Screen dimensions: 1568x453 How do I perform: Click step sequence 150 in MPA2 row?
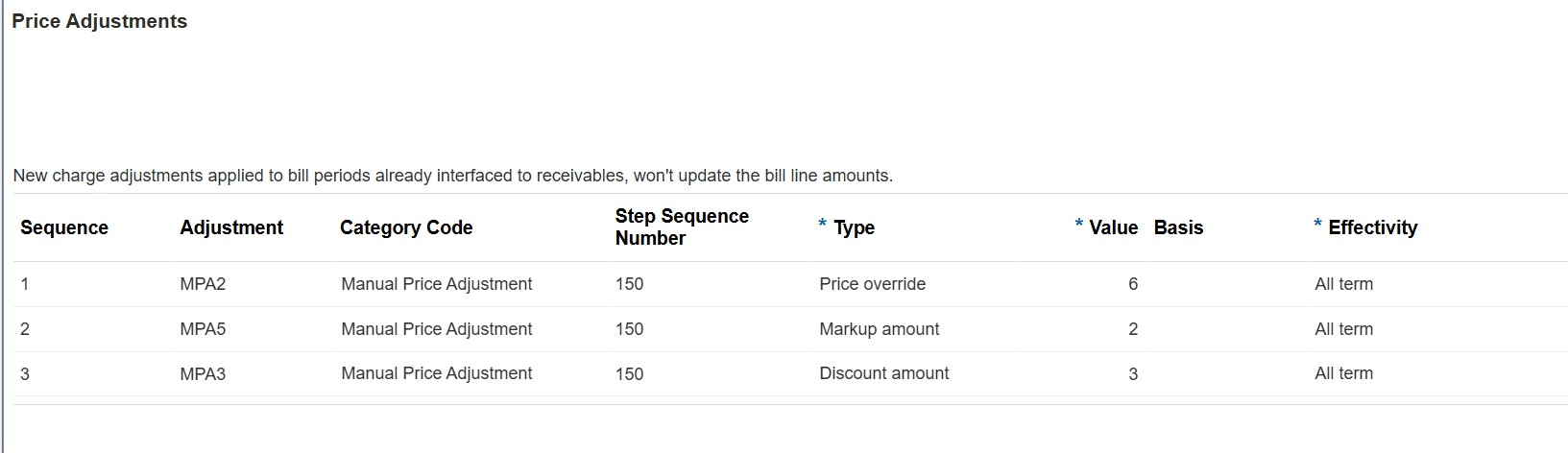coord(629,284)
